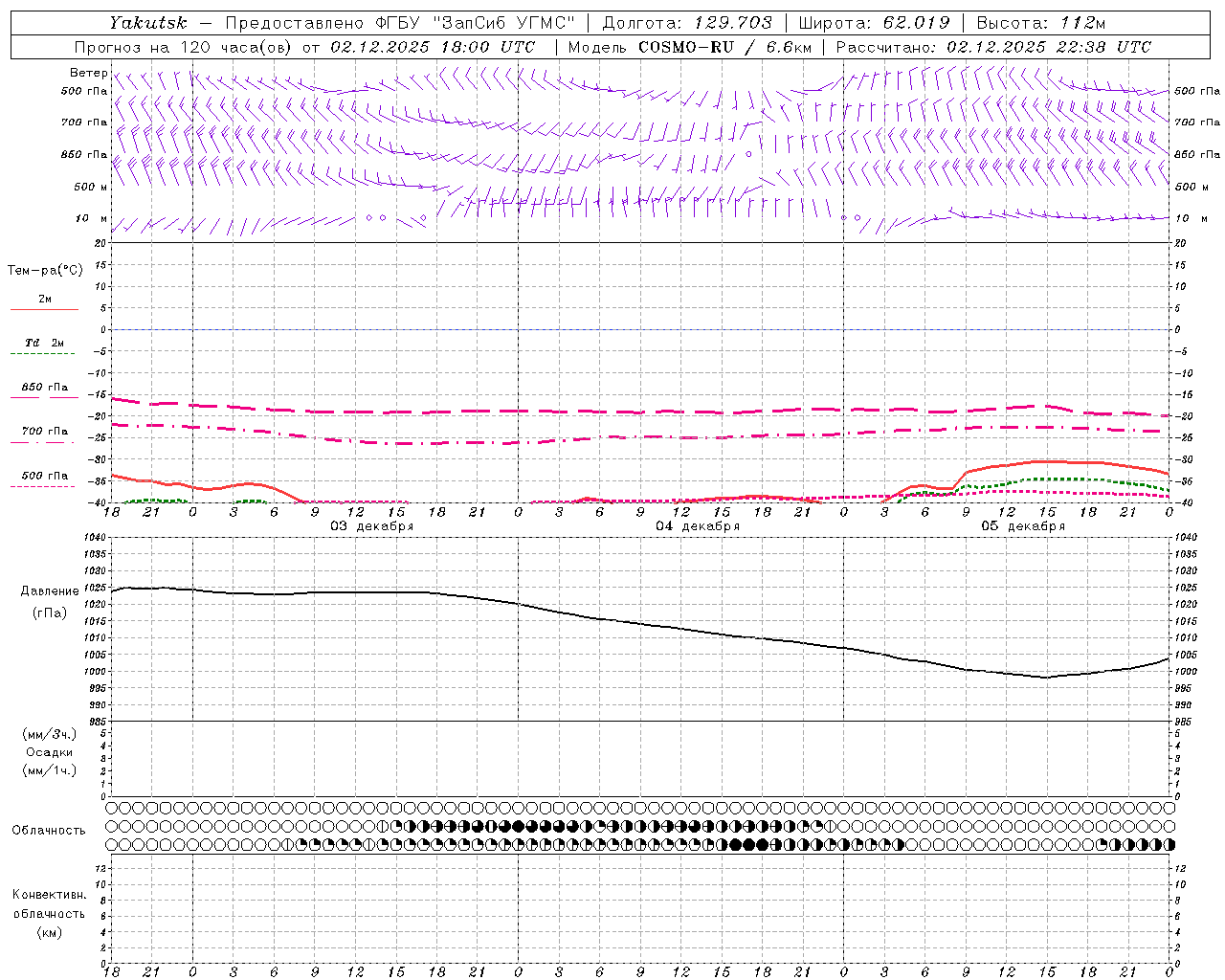Click the 'Рассчитано: 02.12.2025 22:38 UTC' timestamp
The height and width of the screenshot is (980, 1225).
click(993, 47)
